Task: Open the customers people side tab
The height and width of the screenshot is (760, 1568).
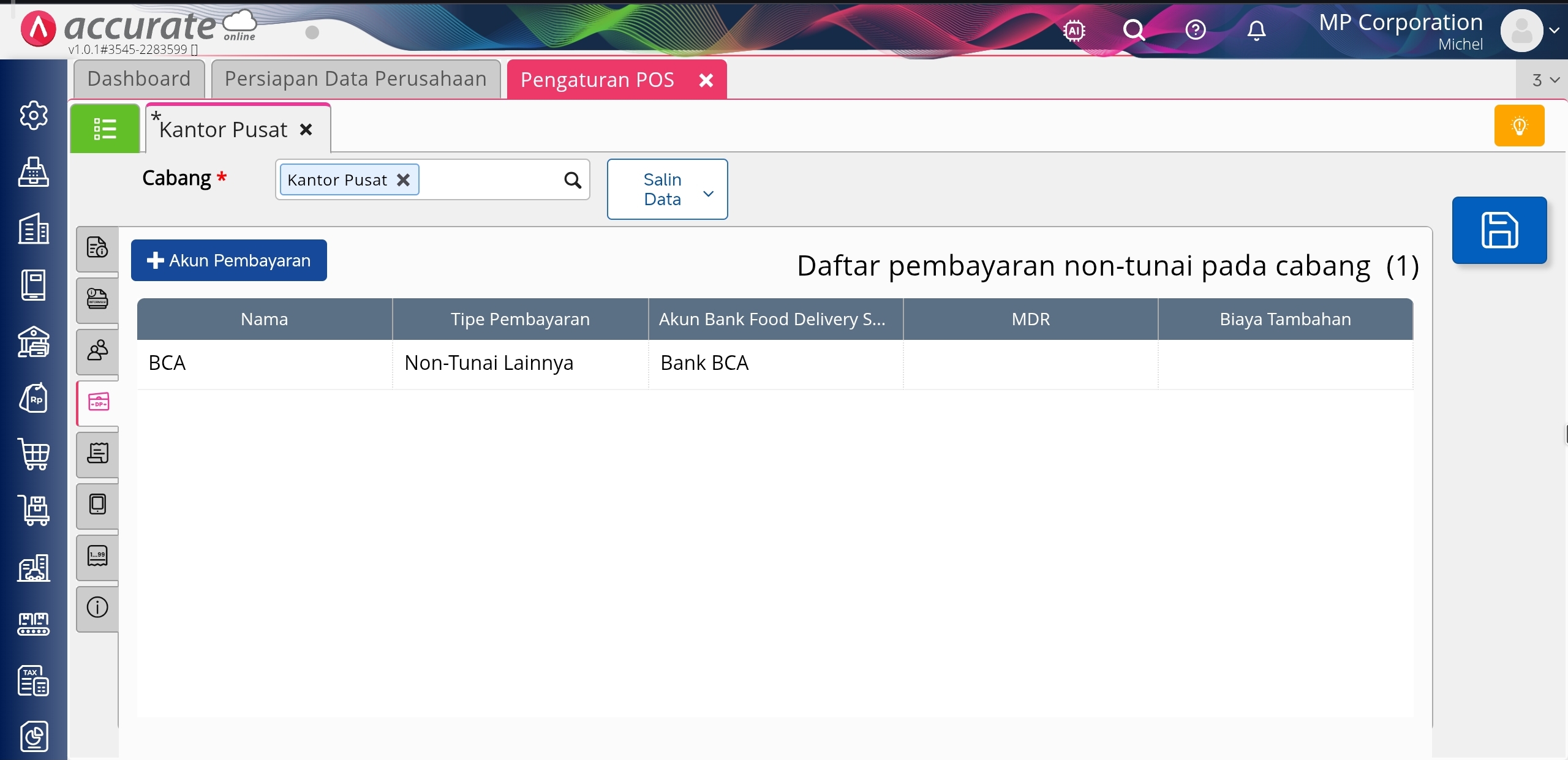Action: 97,350
